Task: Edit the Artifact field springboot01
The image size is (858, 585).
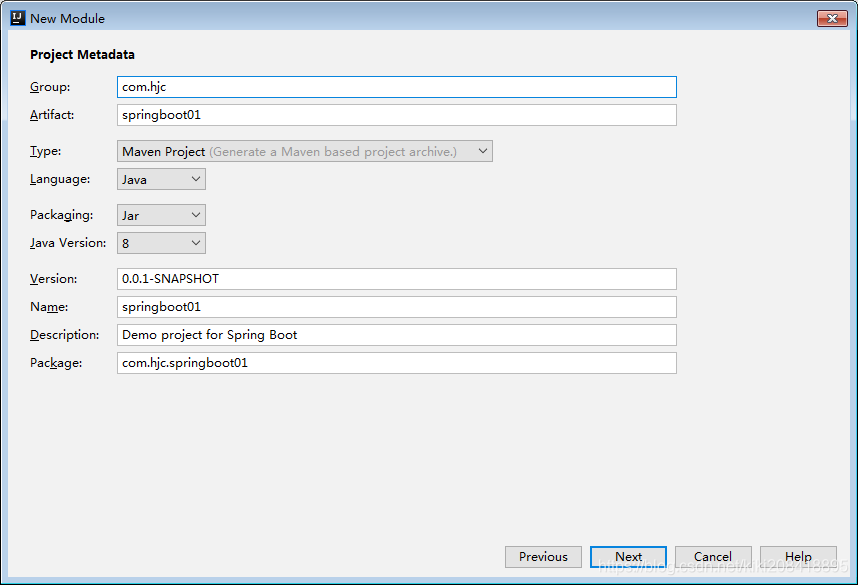Action: point(397,115)
